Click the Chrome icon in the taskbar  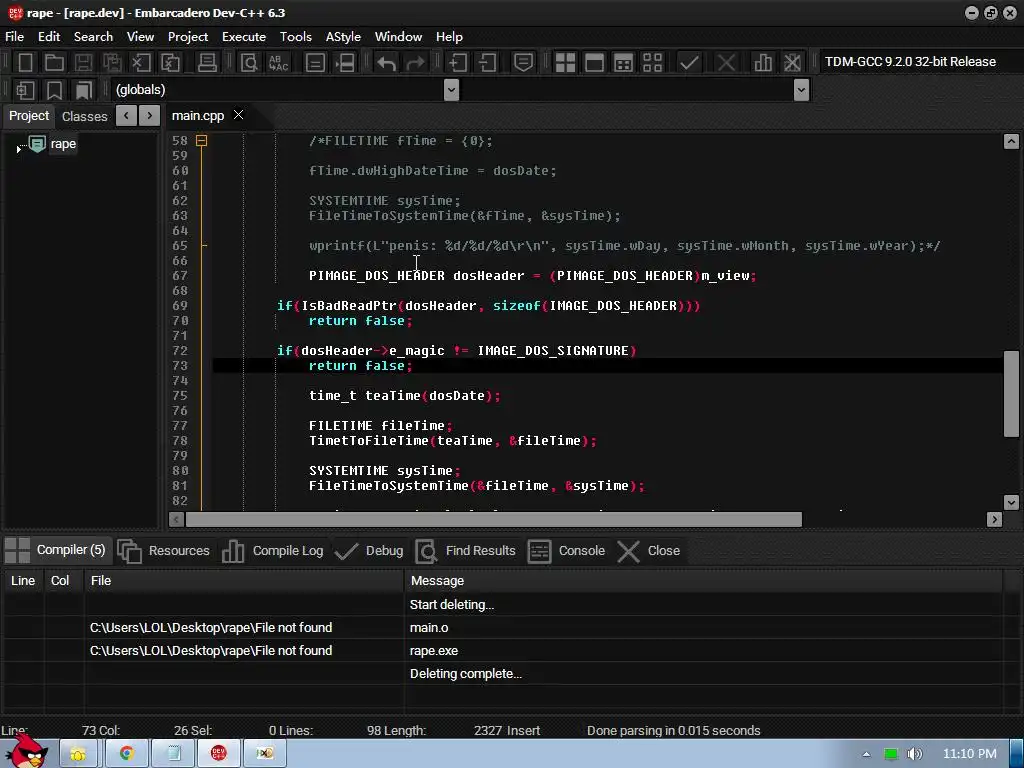[x=127, y=754]
